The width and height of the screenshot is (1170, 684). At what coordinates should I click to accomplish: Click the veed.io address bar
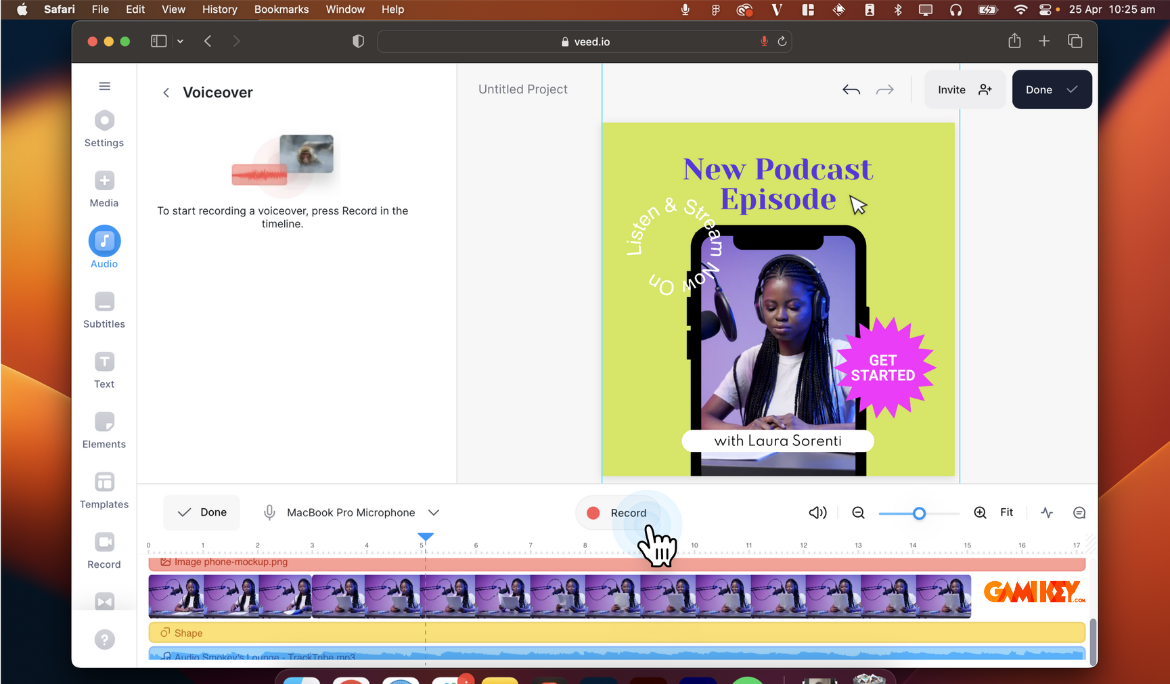tap(584, 42)
